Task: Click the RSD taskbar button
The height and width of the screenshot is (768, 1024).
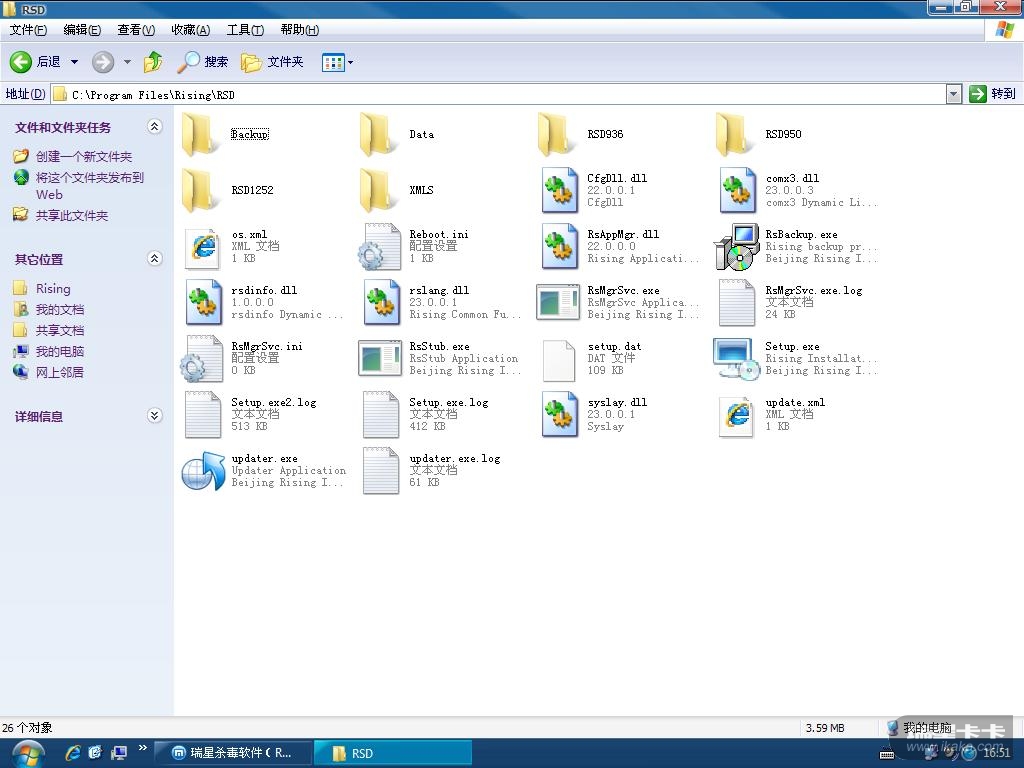Action: click(392, 753)
